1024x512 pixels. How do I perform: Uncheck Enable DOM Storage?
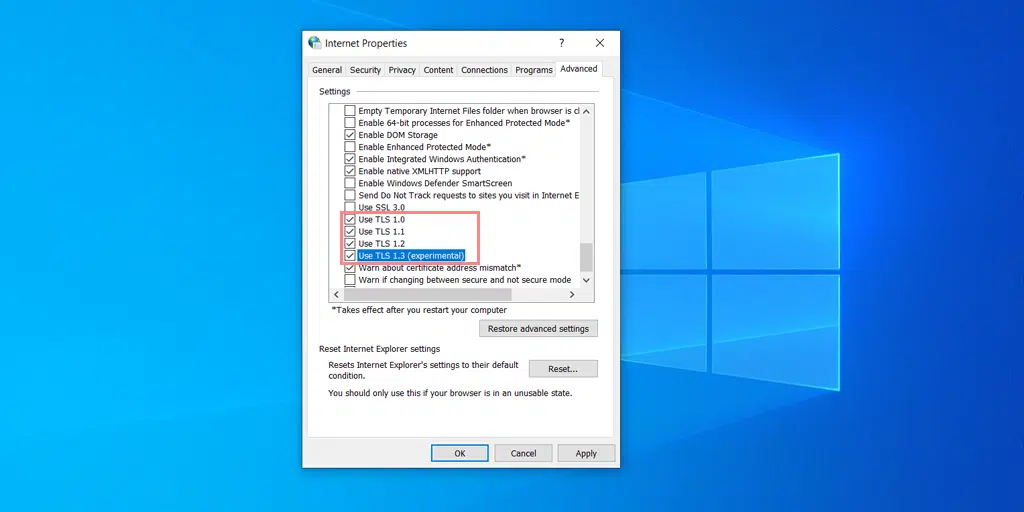coord(350,135)
